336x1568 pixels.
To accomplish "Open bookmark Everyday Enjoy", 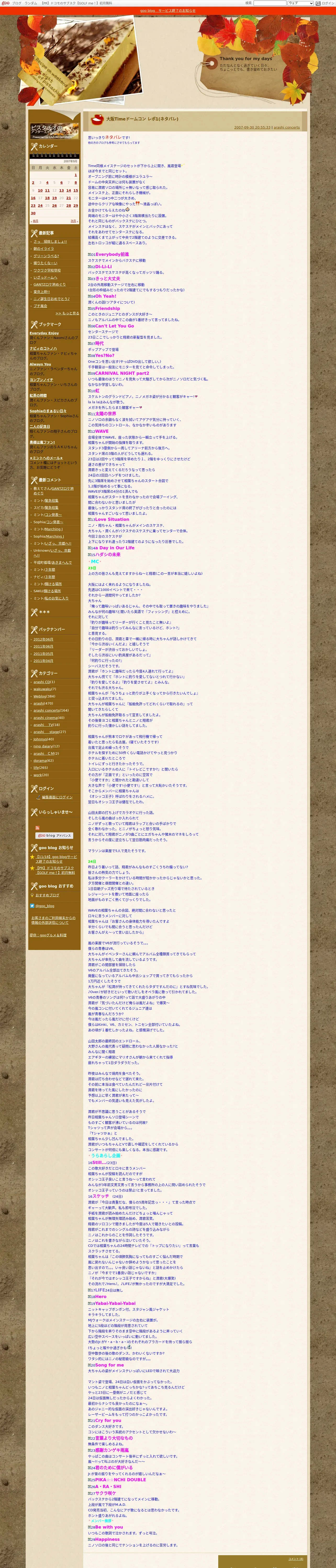I will (44, 333).
